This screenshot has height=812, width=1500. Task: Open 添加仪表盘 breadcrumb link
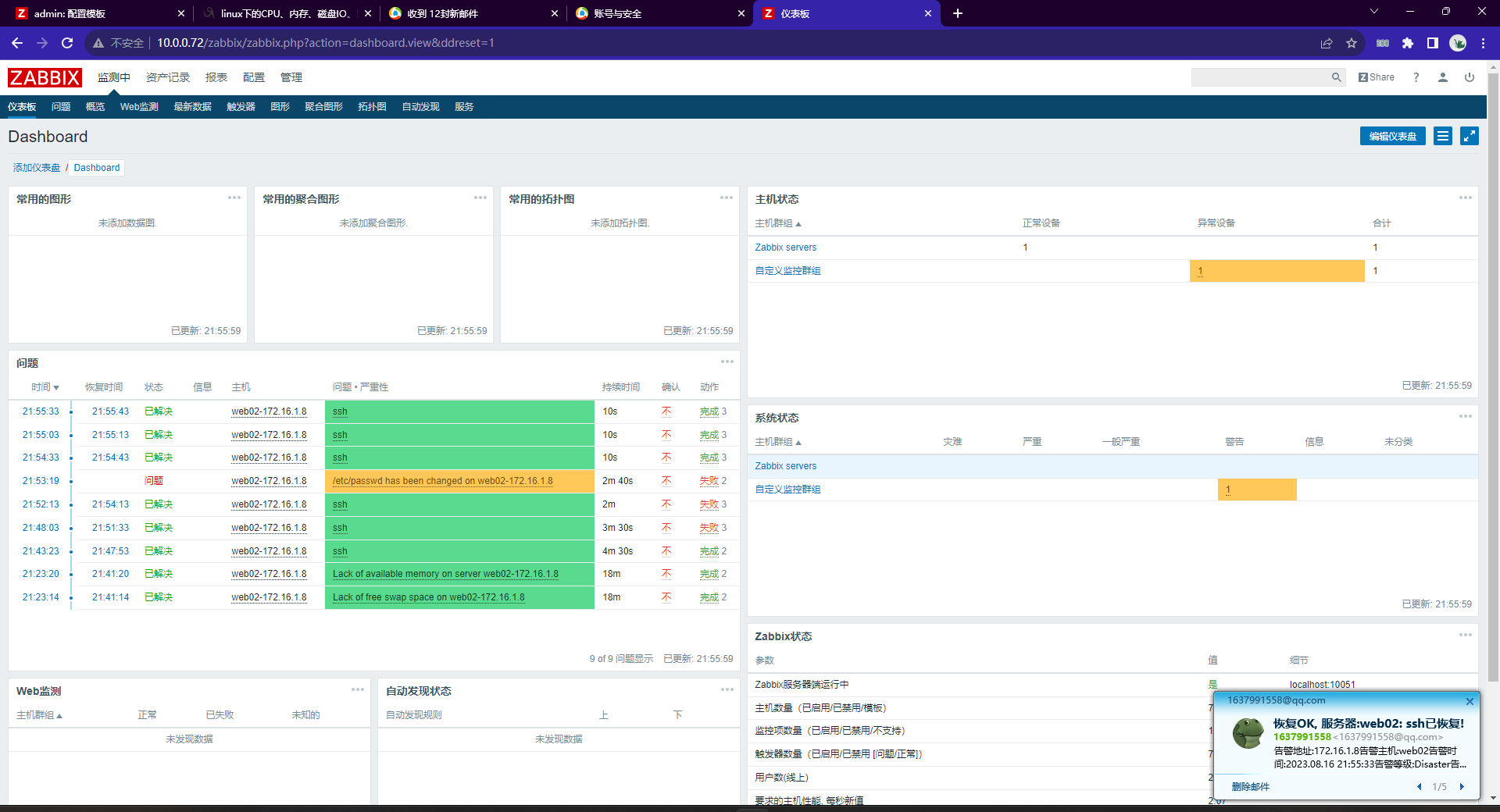pyautogui.click(x=37, y=168)
